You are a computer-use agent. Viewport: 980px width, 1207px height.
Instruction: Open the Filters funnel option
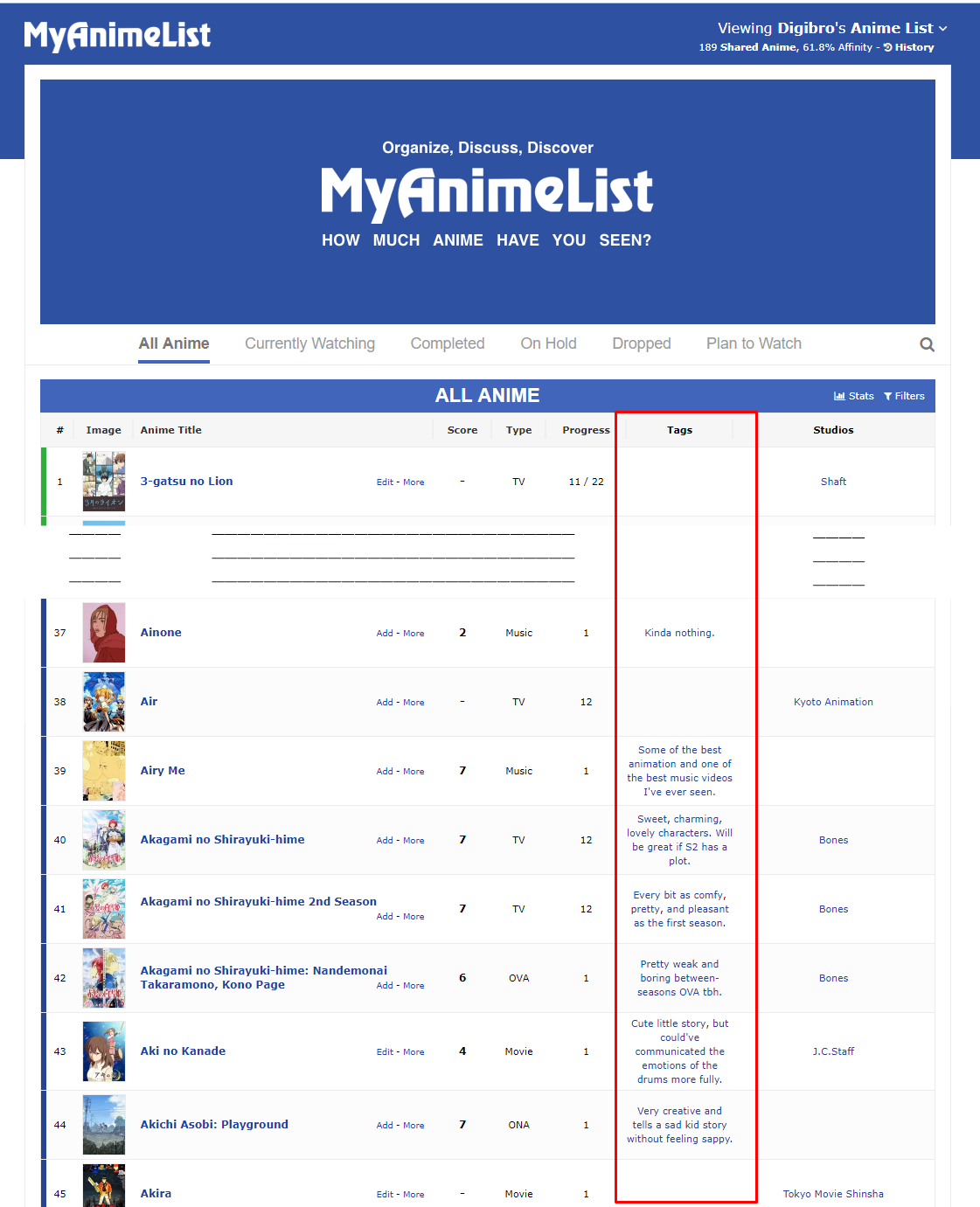pos(904,396)
